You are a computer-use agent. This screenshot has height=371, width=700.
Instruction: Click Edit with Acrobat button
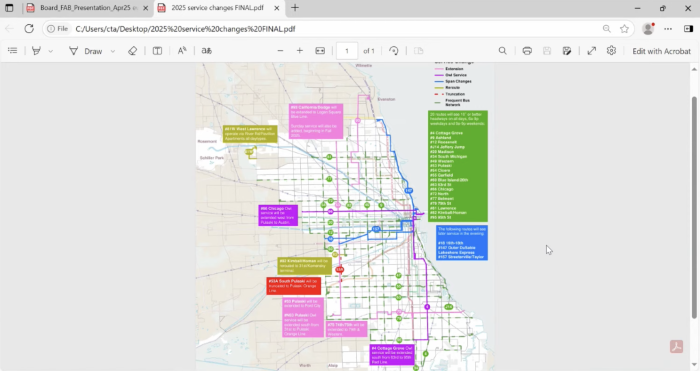[661, 51]
